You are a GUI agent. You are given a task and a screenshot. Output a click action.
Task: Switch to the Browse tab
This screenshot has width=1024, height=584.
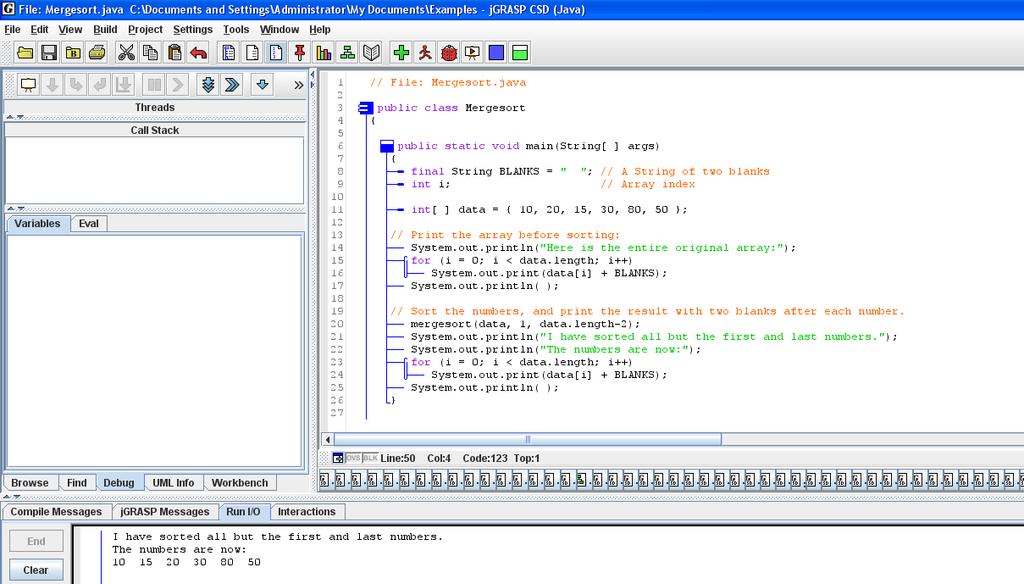point(30,483)
